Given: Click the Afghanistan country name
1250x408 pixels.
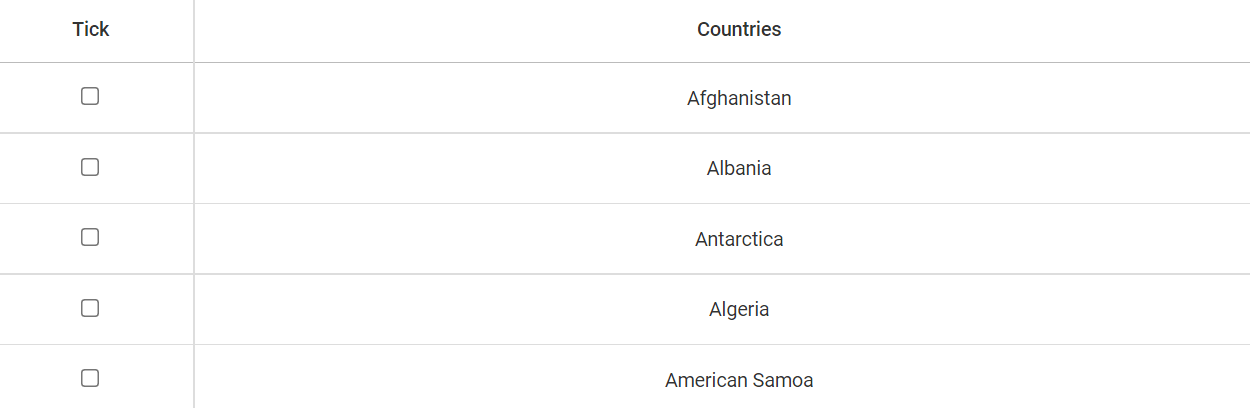Looking at the screenshot, I should pos(739,98).
